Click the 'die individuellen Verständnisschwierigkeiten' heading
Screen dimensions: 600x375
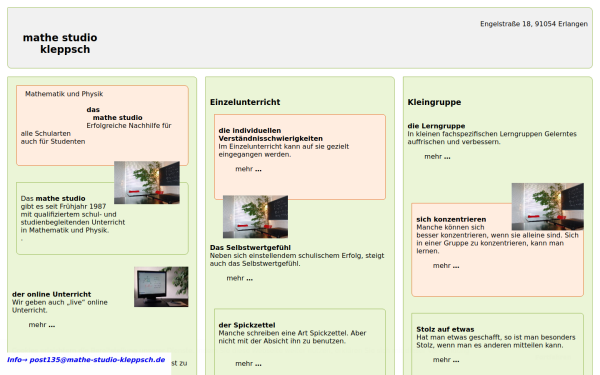(271, 134)
